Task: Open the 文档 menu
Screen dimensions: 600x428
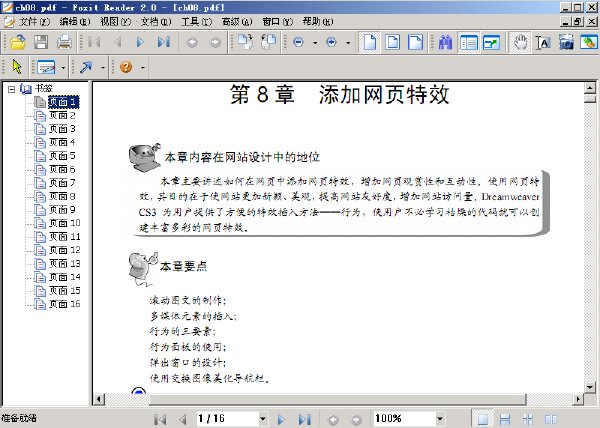Action: pyautogui.click(x=156, y=22)
